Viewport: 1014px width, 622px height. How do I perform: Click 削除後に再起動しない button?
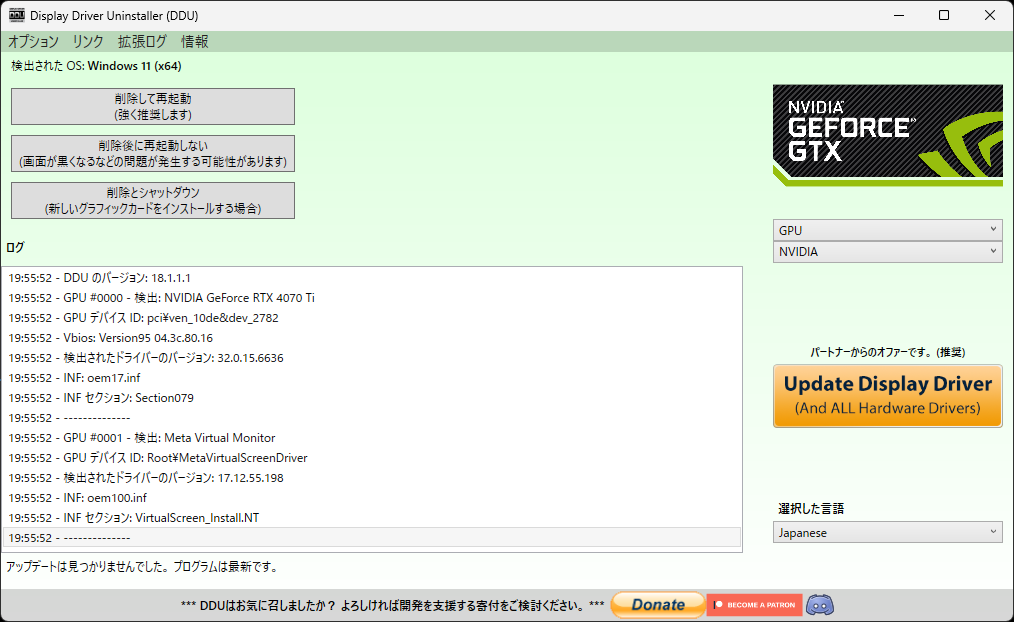click(153, 154)
